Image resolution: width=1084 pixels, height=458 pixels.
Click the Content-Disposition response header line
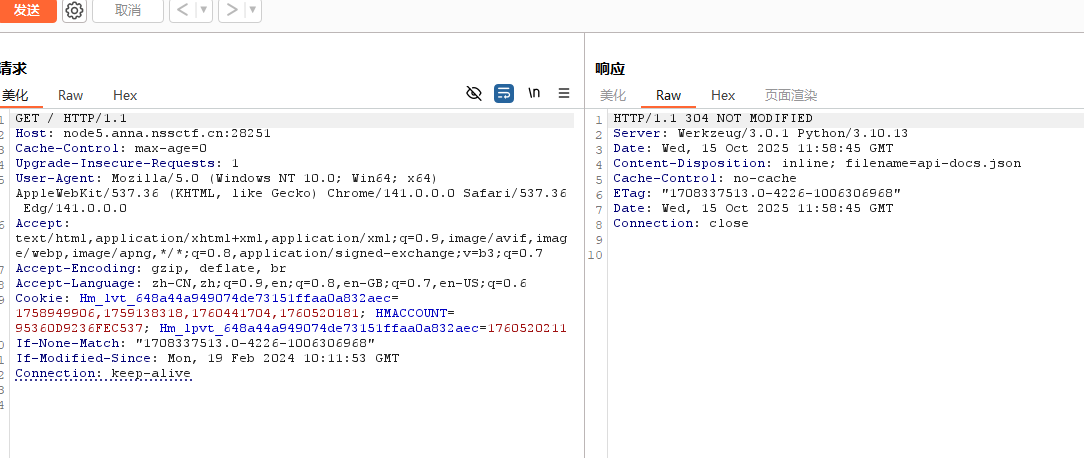pyautogui.click(x=817, y=163)
